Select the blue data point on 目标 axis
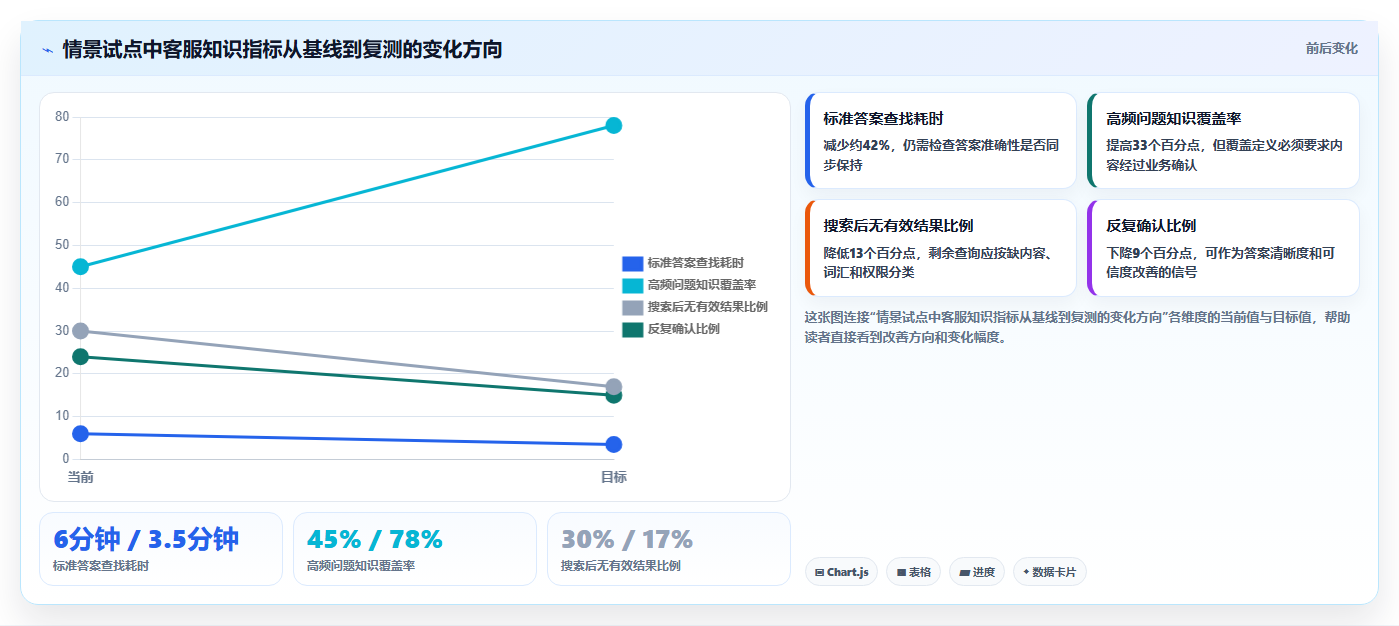This screenshot has height=626, width=1399. coord(614,444)
